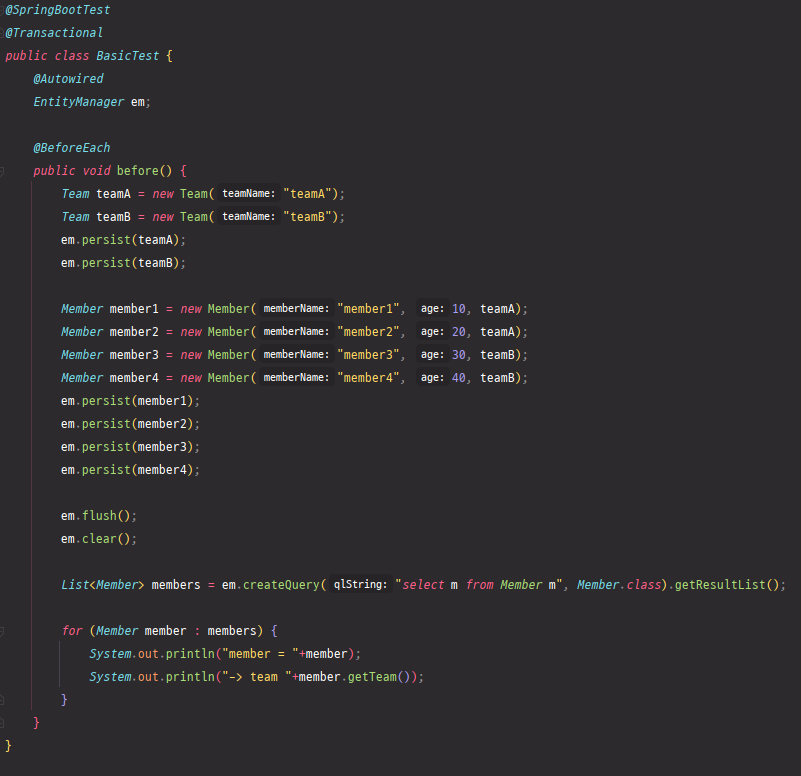Click the age value 20
801x776 pixels.
click(458, 332)
